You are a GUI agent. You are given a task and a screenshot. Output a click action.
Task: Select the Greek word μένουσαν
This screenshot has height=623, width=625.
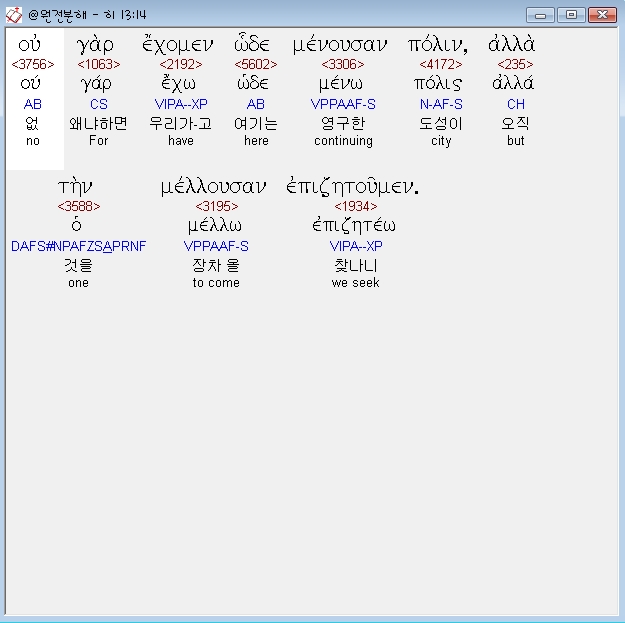(340, 45)
